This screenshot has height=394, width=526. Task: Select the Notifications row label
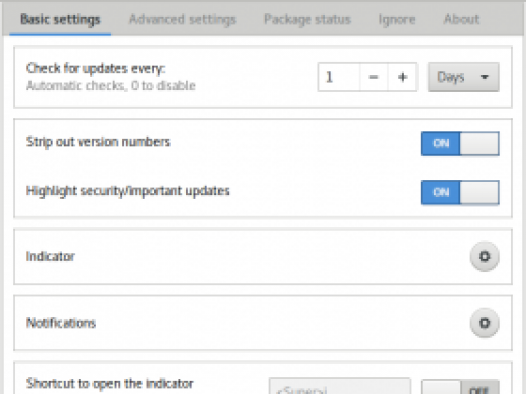click(61, 323)
